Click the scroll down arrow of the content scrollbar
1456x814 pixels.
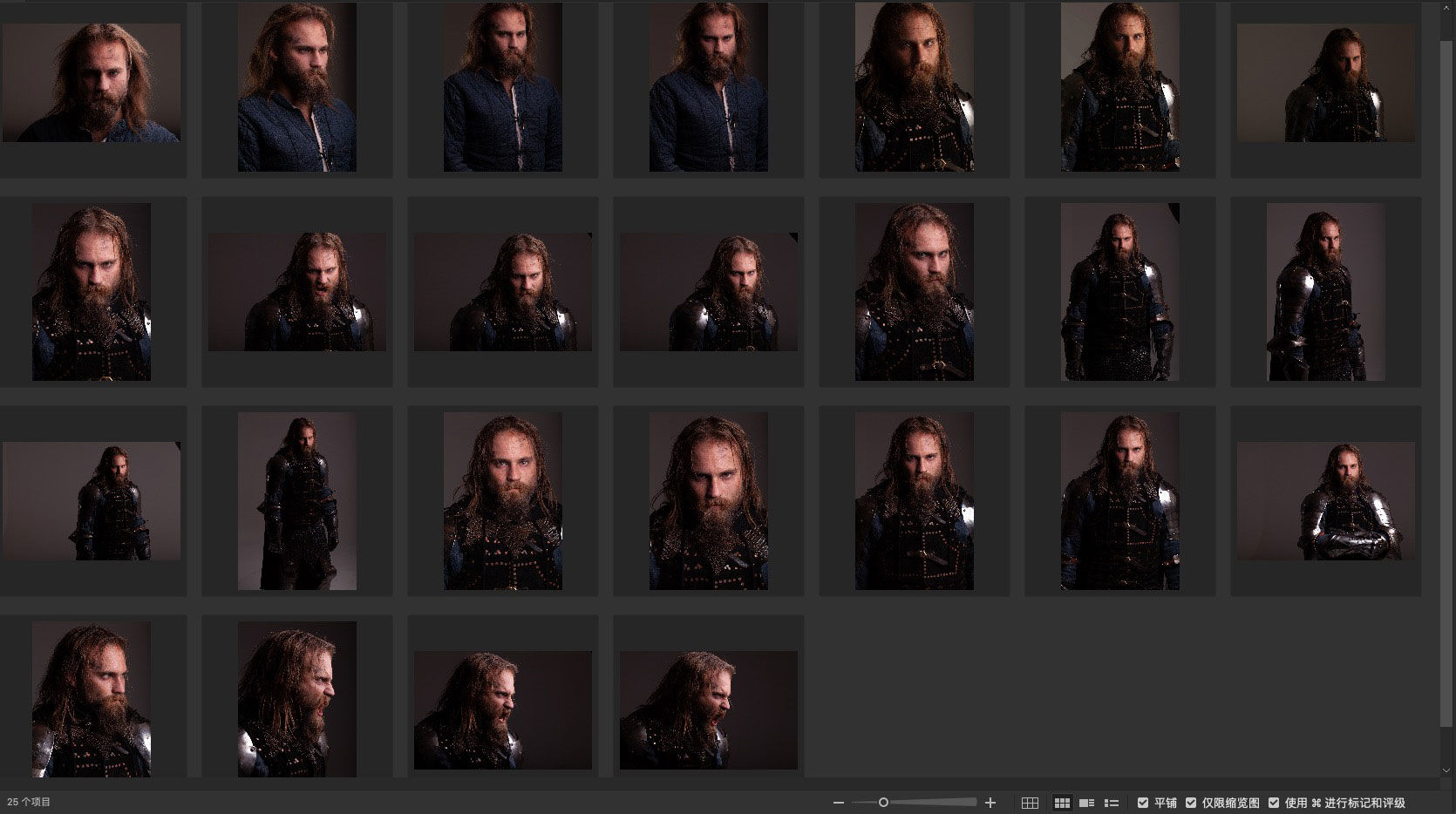[1447, 770]
